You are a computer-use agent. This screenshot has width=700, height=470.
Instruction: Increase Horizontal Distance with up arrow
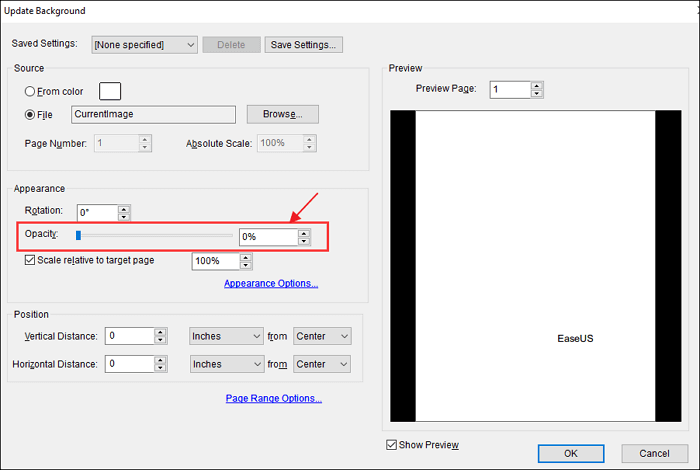(160, 360)
